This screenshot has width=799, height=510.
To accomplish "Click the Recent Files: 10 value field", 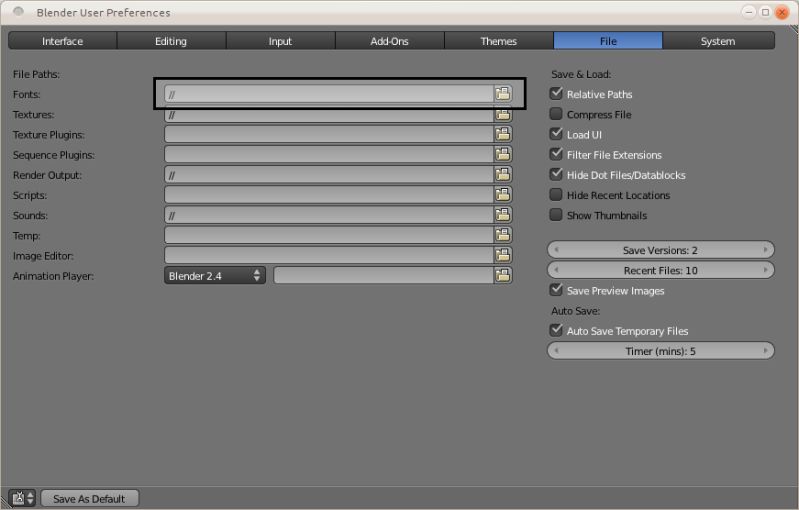I will [660, 270].
